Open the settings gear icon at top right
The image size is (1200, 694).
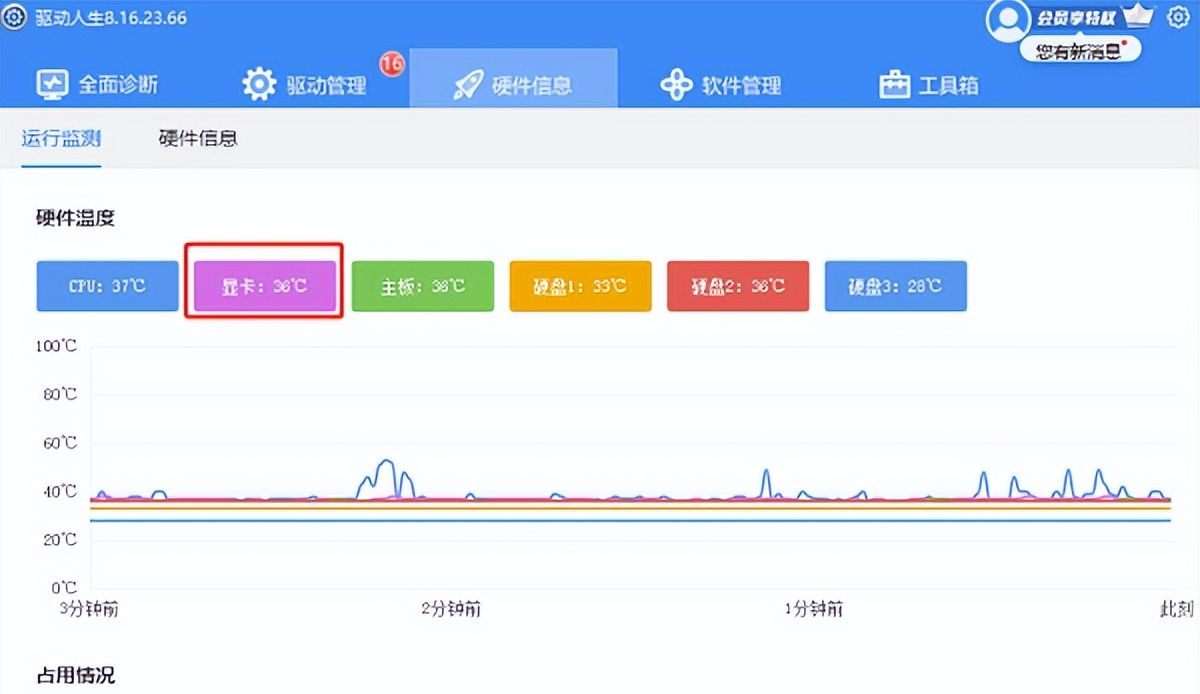(1178, 17)
